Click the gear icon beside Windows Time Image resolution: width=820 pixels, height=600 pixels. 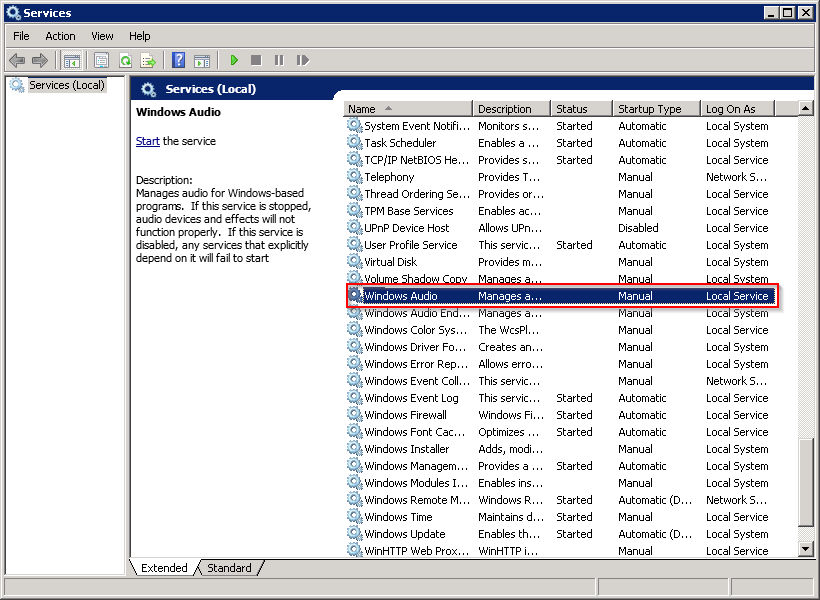(x=355, y=516)
